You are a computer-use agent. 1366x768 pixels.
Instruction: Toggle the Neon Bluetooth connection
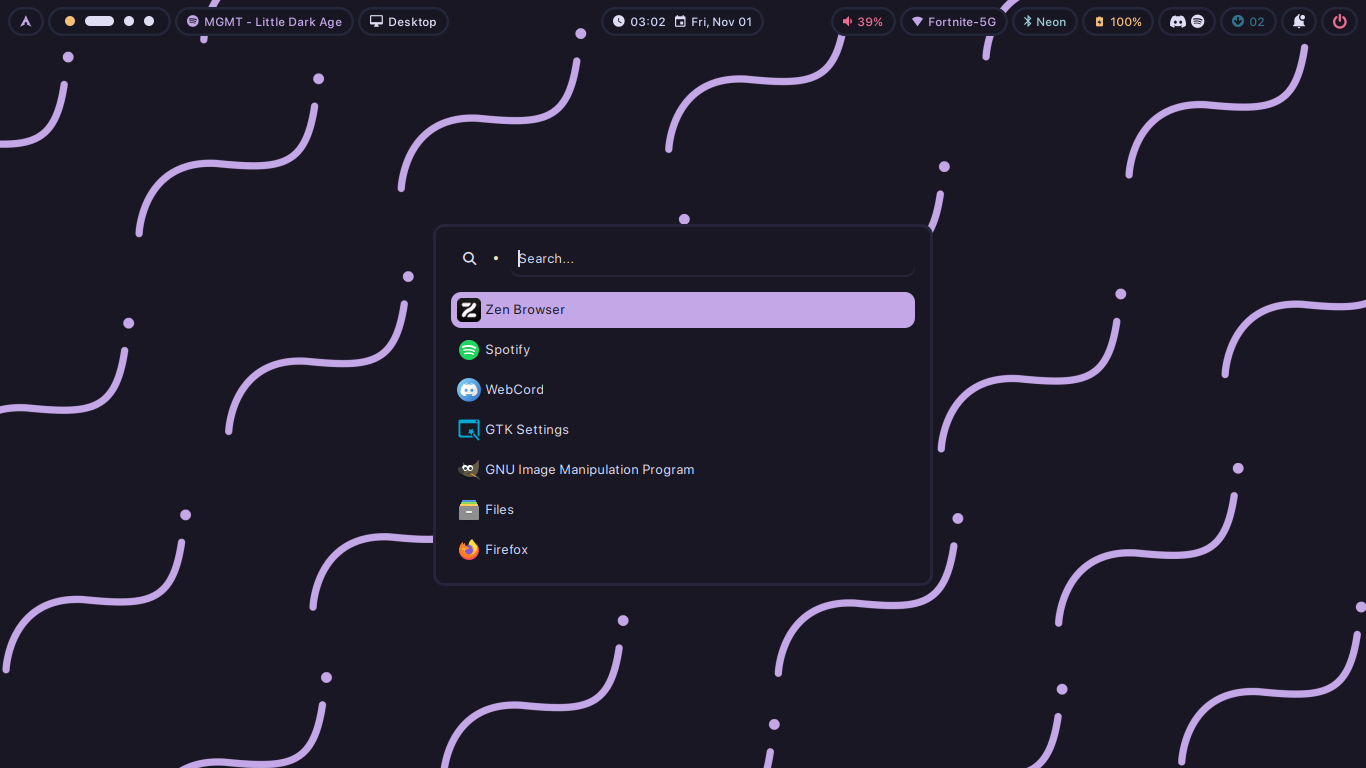[1044, 21]
